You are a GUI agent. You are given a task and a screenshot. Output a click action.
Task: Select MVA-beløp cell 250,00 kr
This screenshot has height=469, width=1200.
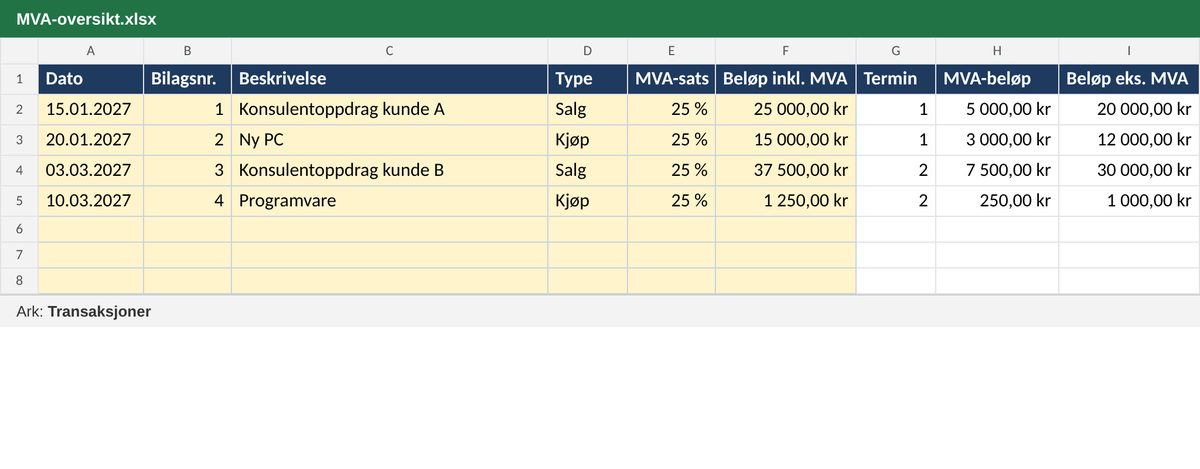click(x=997, y=201)
